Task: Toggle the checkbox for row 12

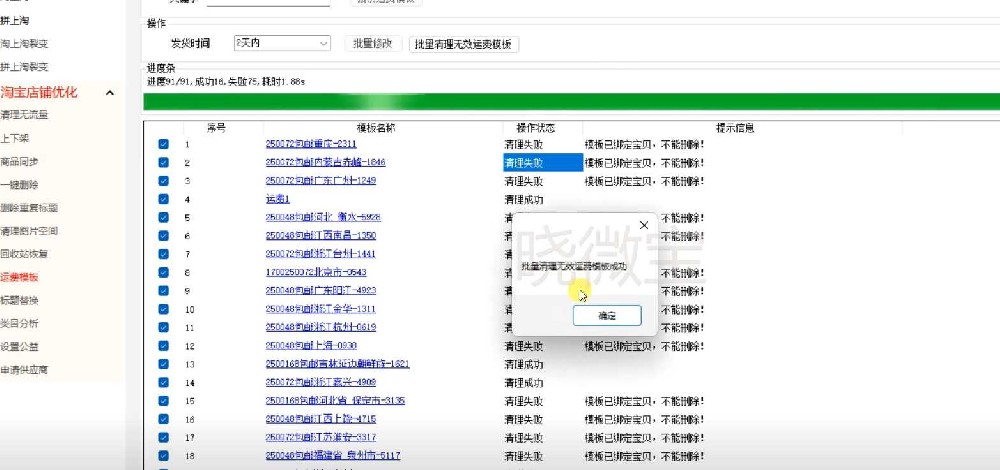Action: coord(163,346)
